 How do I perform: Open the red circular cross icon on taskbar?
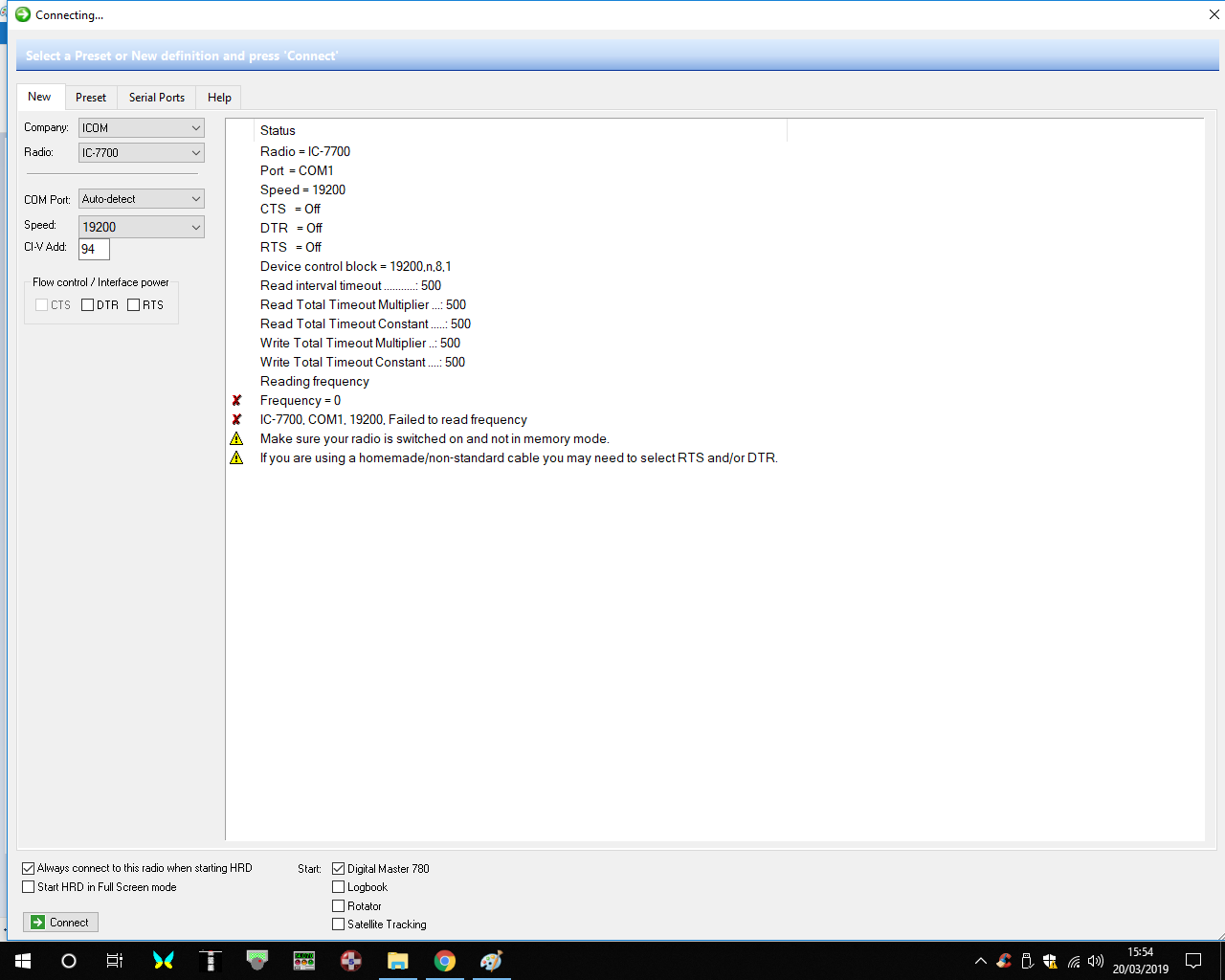click(x=351, y=961)
